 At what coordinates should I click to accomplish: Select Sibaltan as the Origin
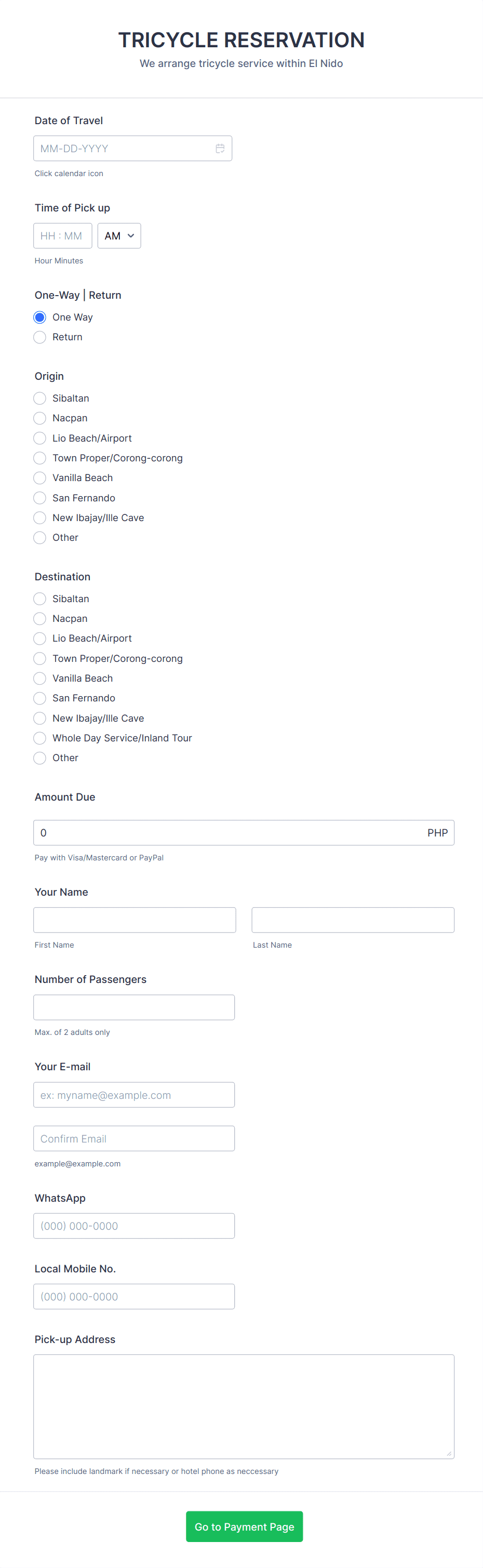(39, 398)
